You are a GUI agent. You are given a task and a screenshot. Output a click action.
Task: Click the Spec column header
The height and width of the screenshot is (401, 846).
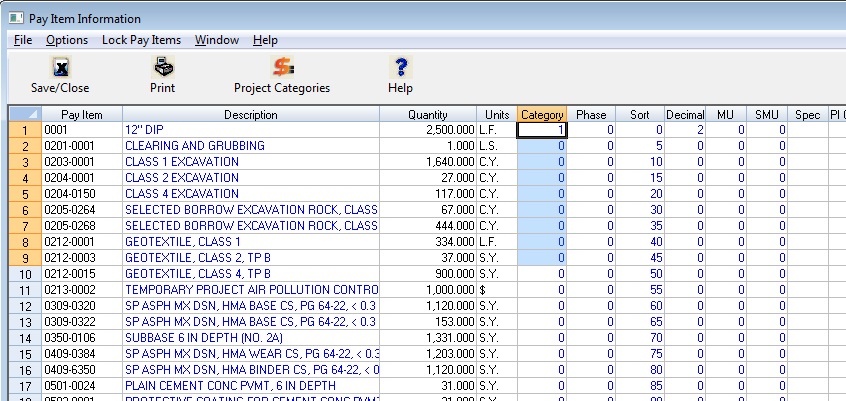[808, 114]
